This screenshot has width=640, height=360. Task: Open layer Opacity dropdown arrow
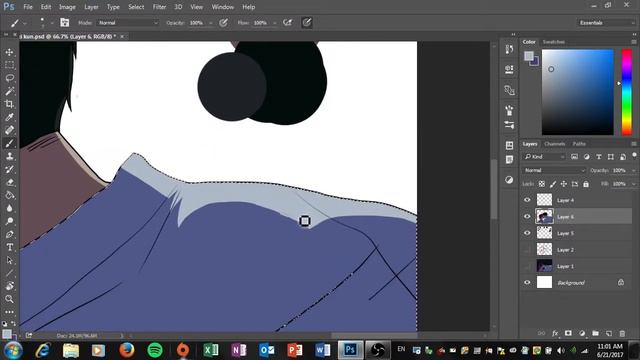[x=633, y=170]
